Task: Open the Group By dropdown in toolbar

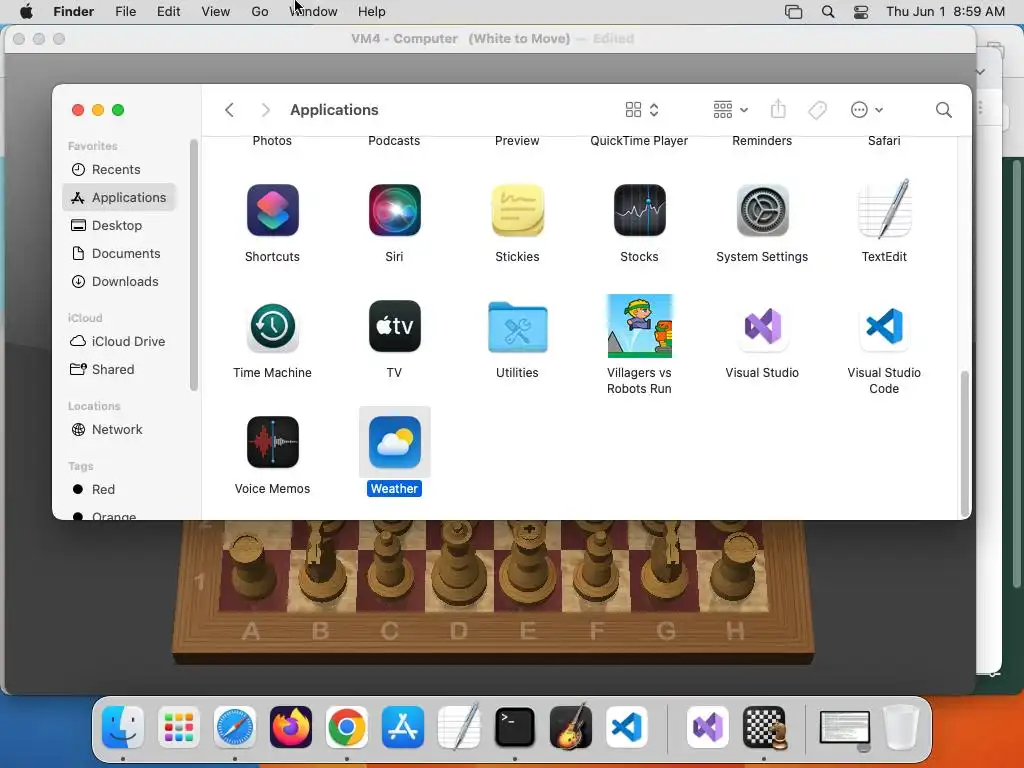Action: (x=731, y=110)
